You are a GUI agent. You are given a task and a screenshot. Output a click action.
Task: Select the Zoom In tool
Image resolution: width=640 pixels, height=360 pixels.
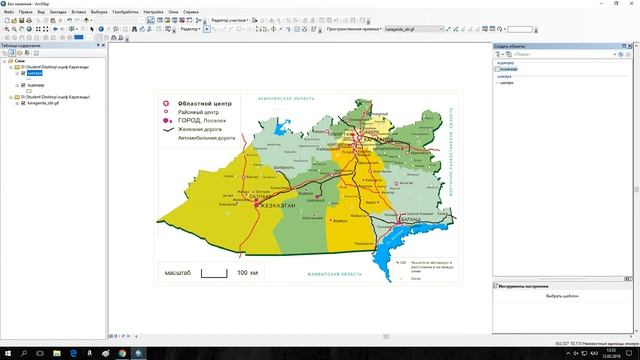pos(7,29)
